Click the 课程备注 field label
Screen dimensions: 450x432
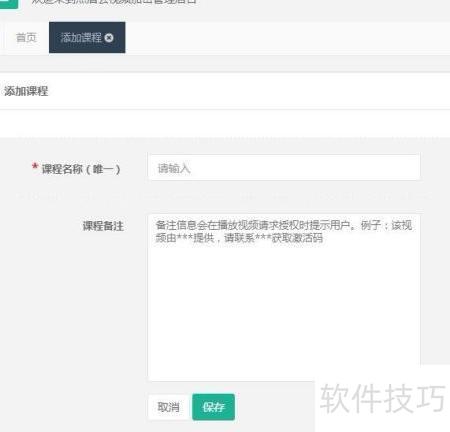[103, 226]
